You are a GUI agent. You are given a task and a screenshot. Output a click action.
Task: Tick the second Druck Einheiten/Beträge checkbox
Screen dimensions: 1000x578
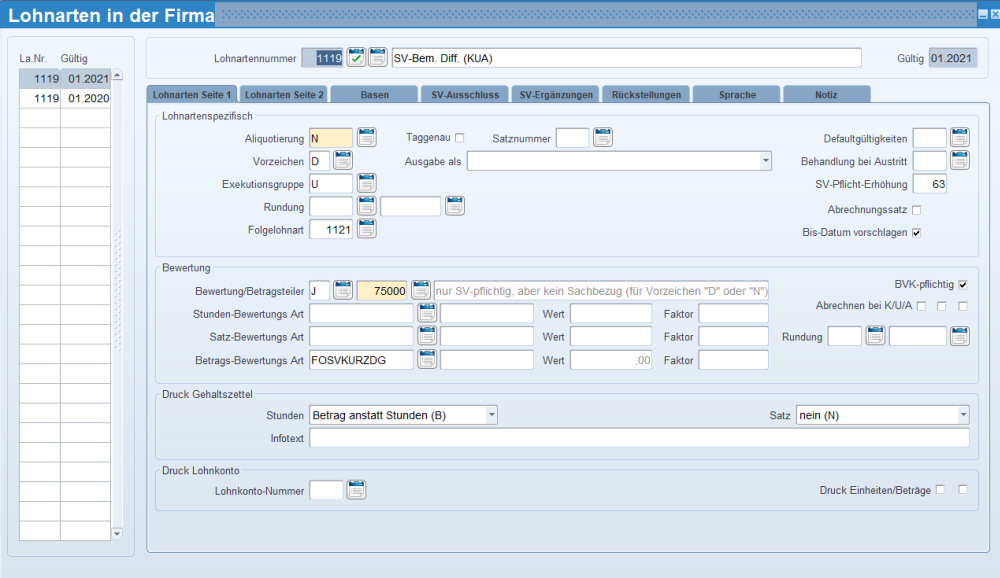click(x=963, y=489)
